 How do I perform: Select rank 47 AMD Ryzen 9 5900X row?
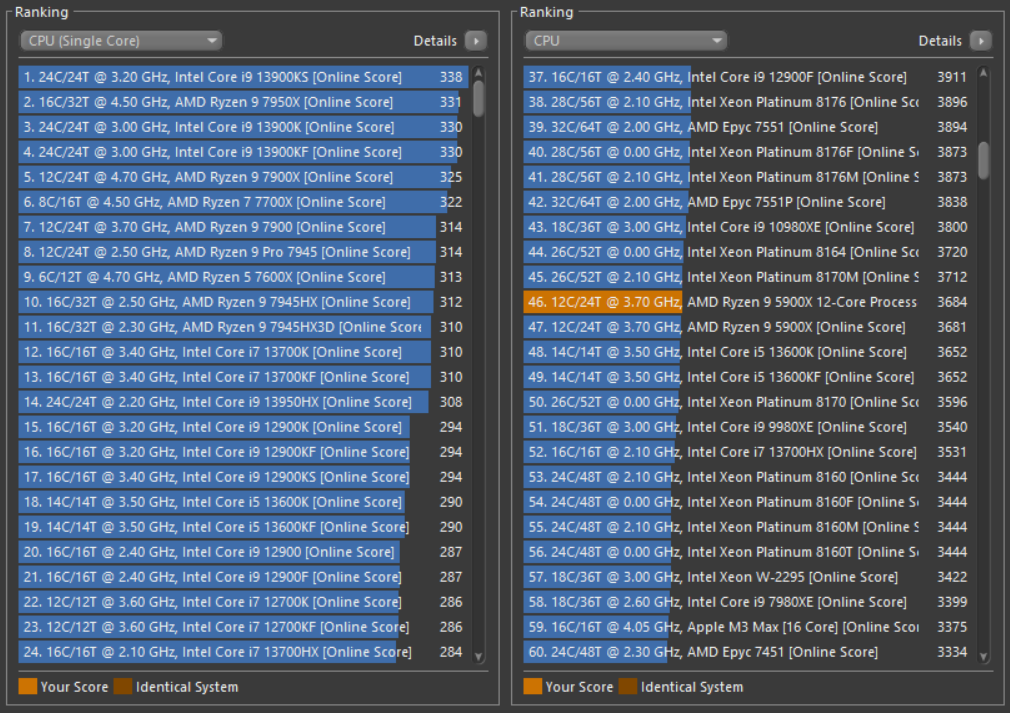pos(748,327)
